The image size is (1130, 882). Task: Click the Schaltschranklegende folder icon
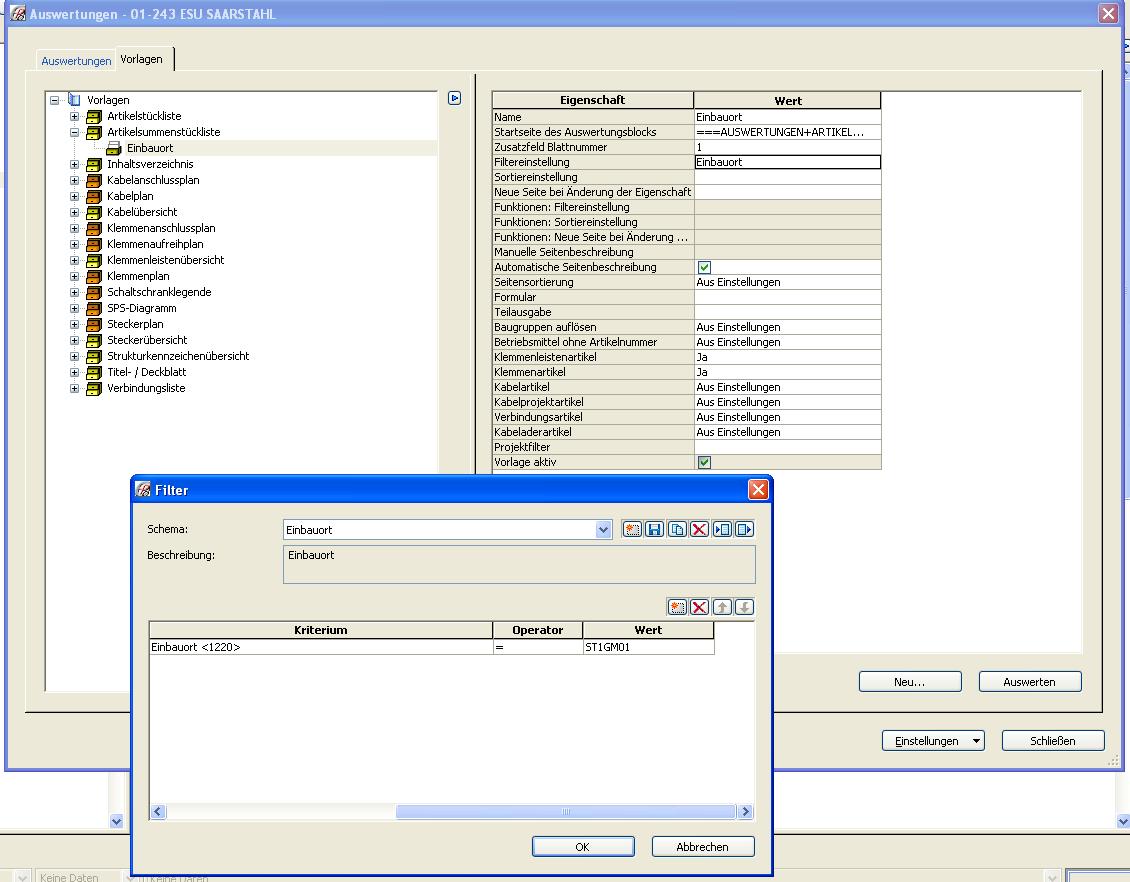94,292
